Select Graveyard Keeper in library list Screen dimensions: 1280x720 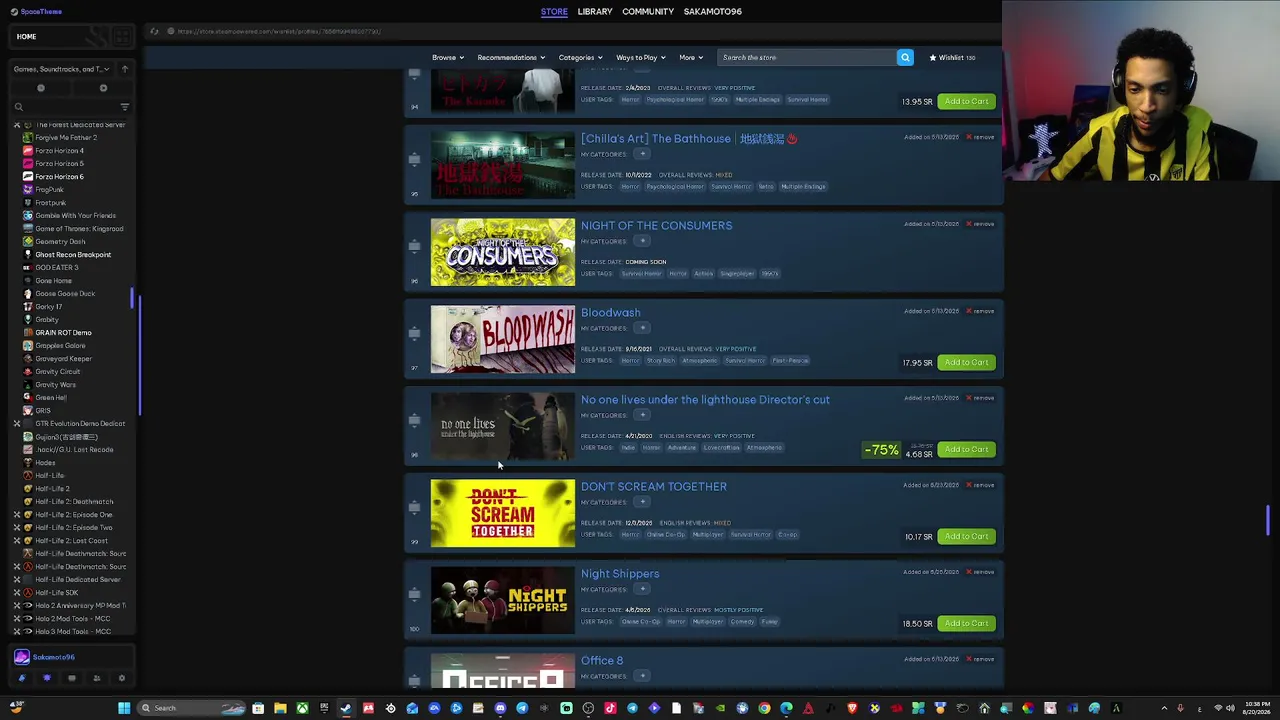[x=63, y=359]
